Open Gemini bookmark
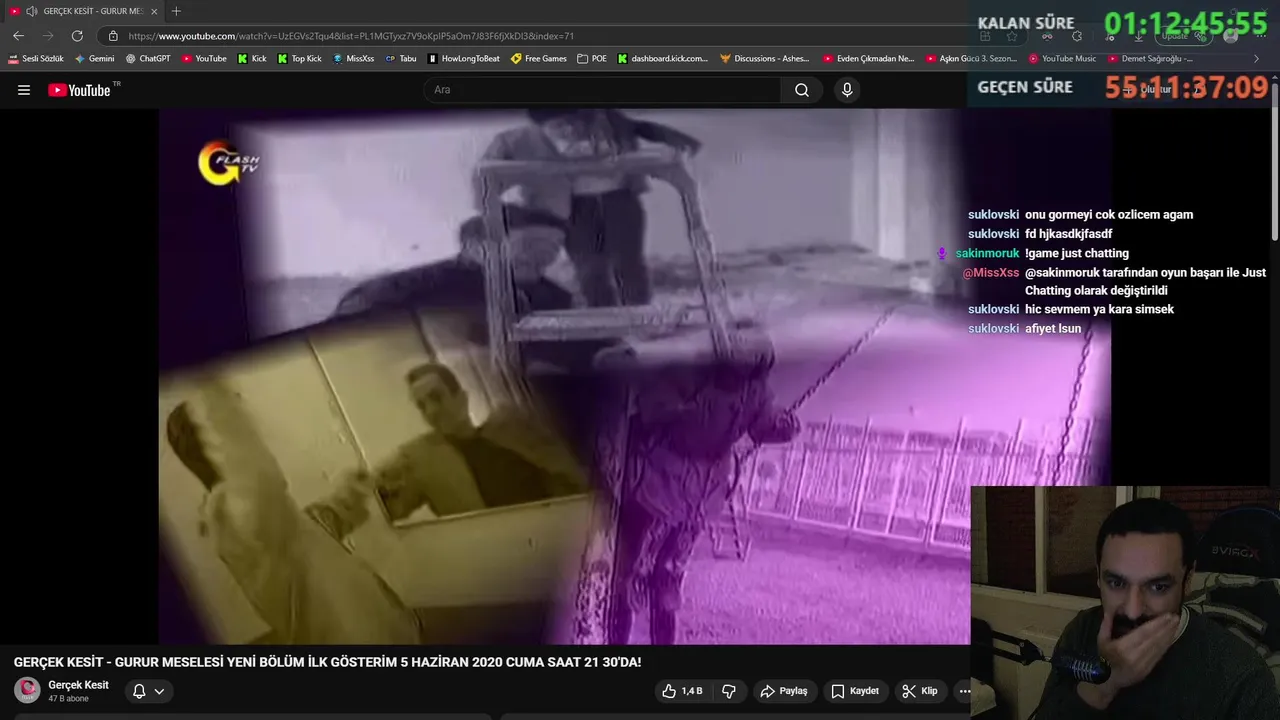The image size is (1280, 720). coord(95,59)
